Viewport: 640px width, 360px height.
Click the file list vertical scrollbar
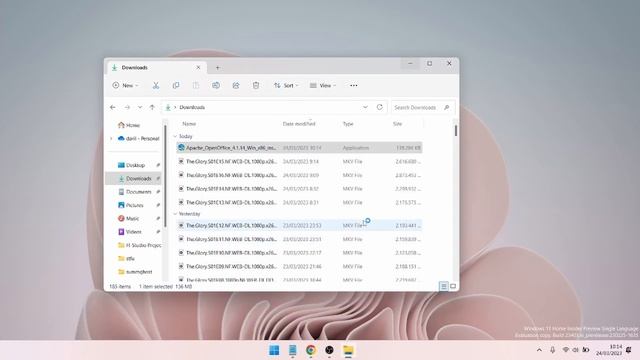456,131
